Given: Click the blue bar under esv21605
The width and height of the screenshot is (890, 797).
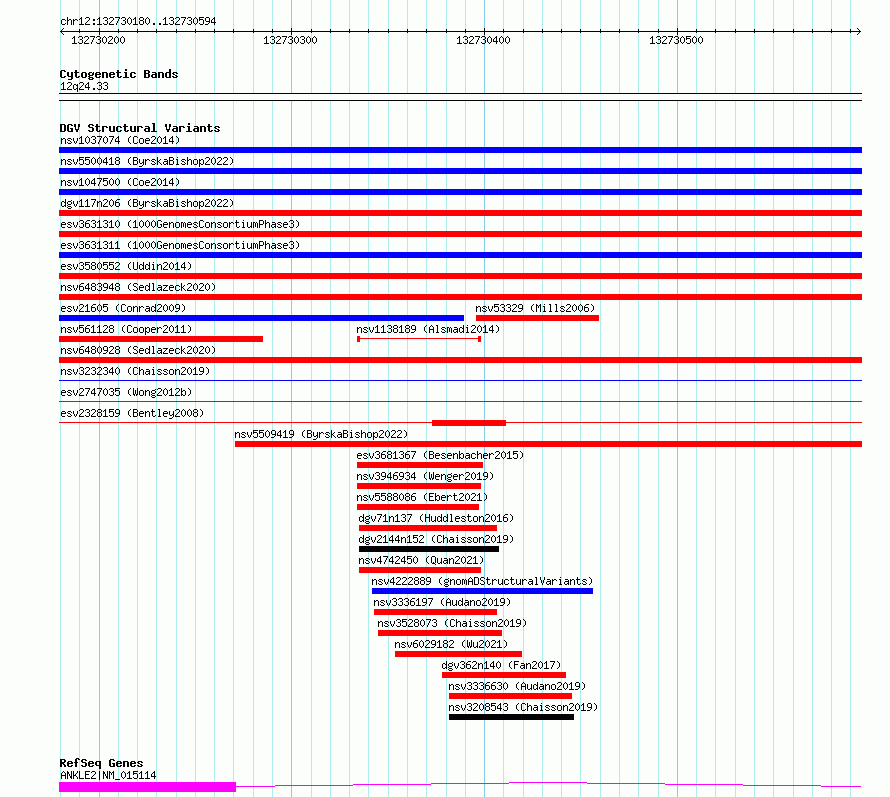Looking at the screenshot, I should coord(262,318).
